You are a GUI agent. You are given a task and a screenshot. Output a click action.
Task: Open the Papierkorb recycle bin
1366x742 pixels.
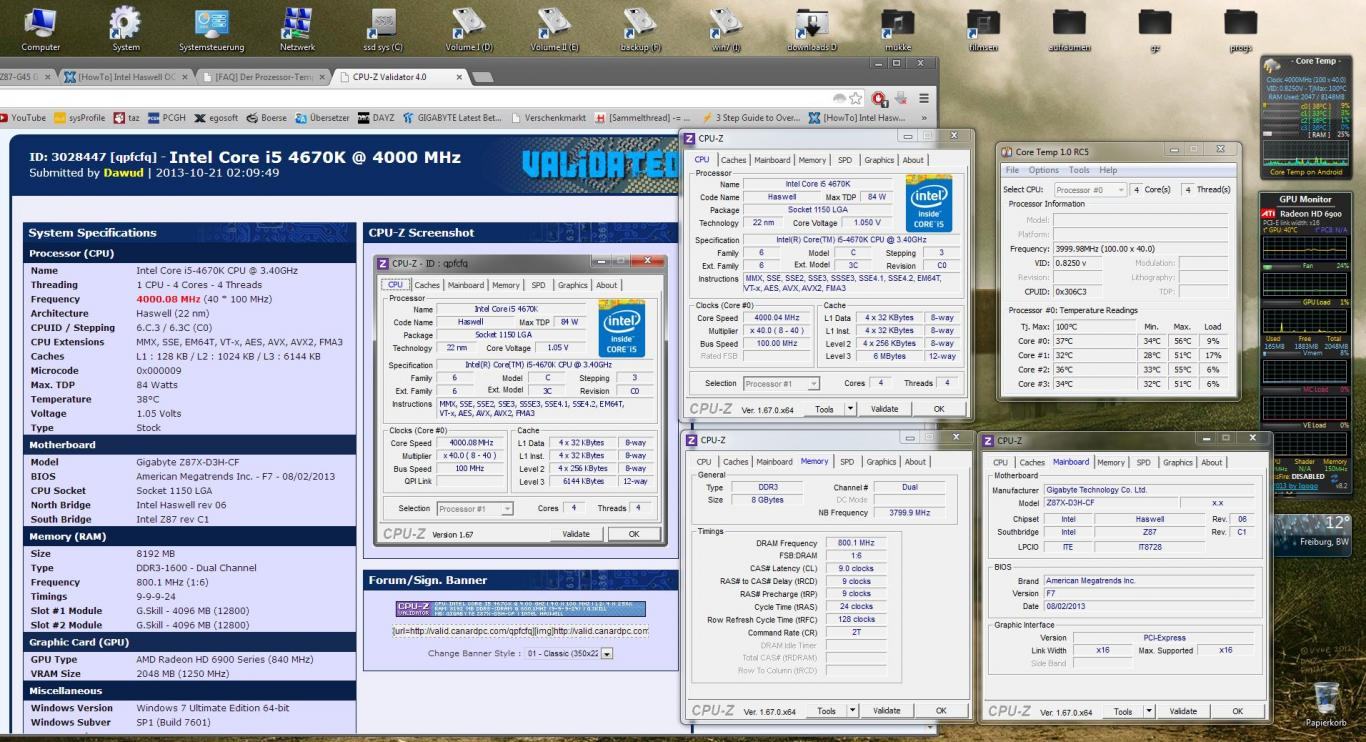point(1326,704)
